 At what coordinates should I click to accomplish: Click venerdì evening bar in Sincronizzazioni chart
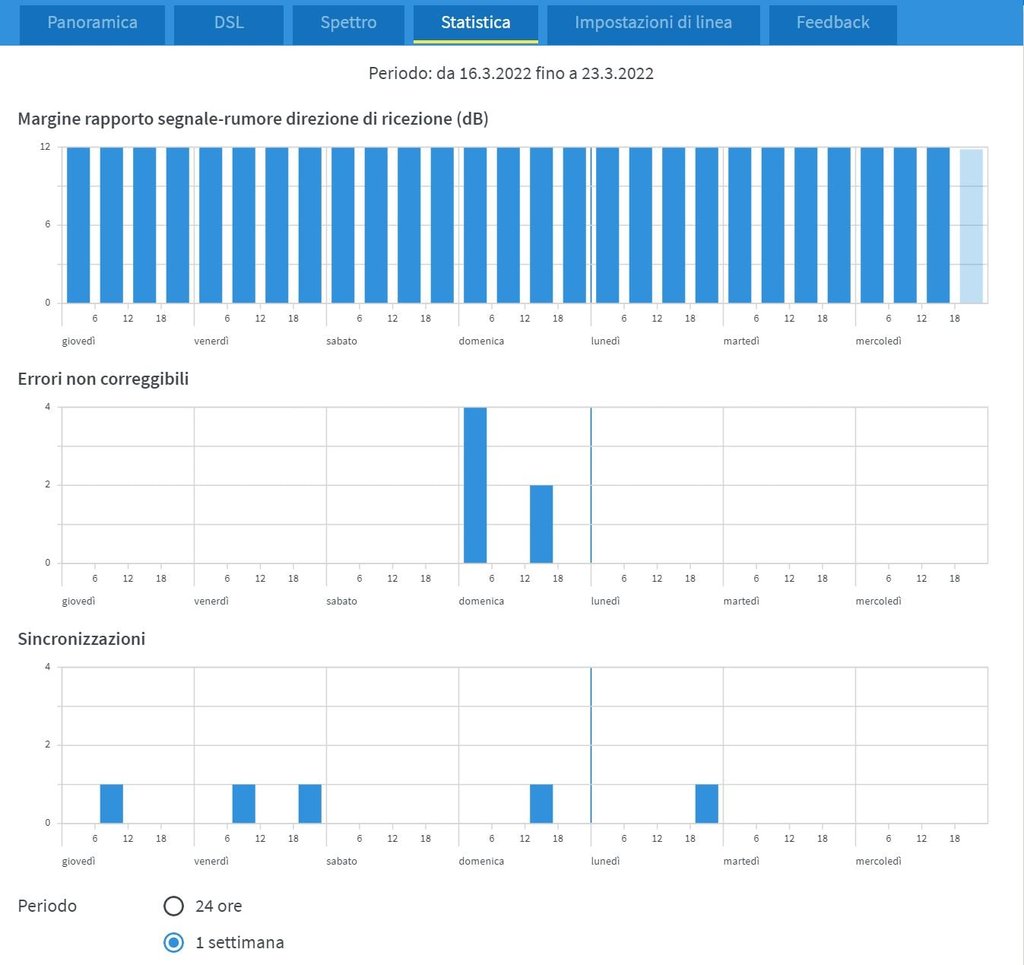(310, 803)
